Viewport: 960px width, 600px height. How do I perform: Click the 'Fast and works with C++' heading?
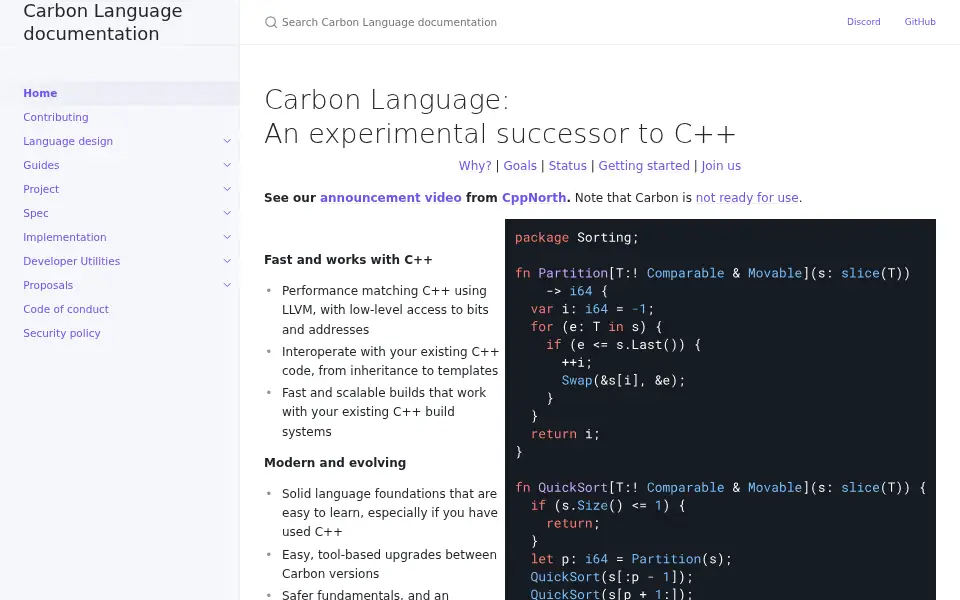[348, 260]
